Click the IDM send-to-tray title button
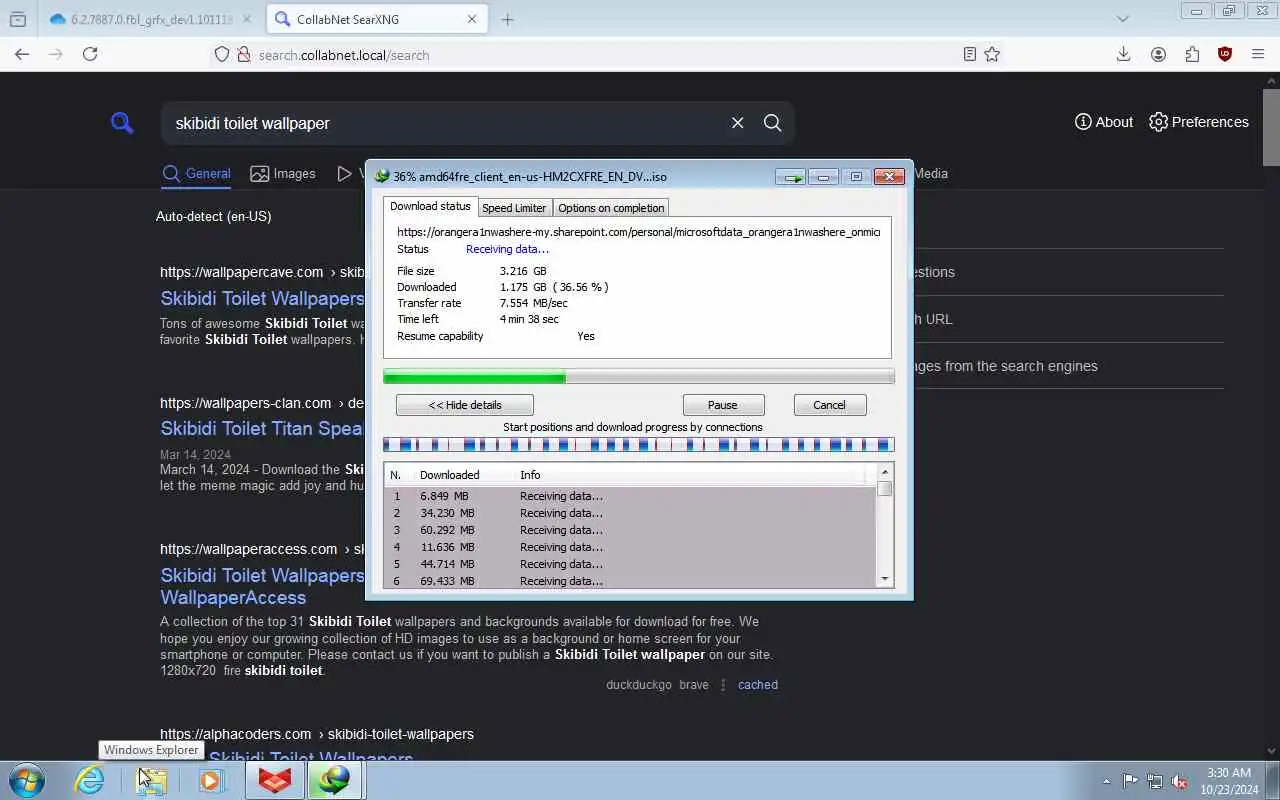 click(790, 177)
